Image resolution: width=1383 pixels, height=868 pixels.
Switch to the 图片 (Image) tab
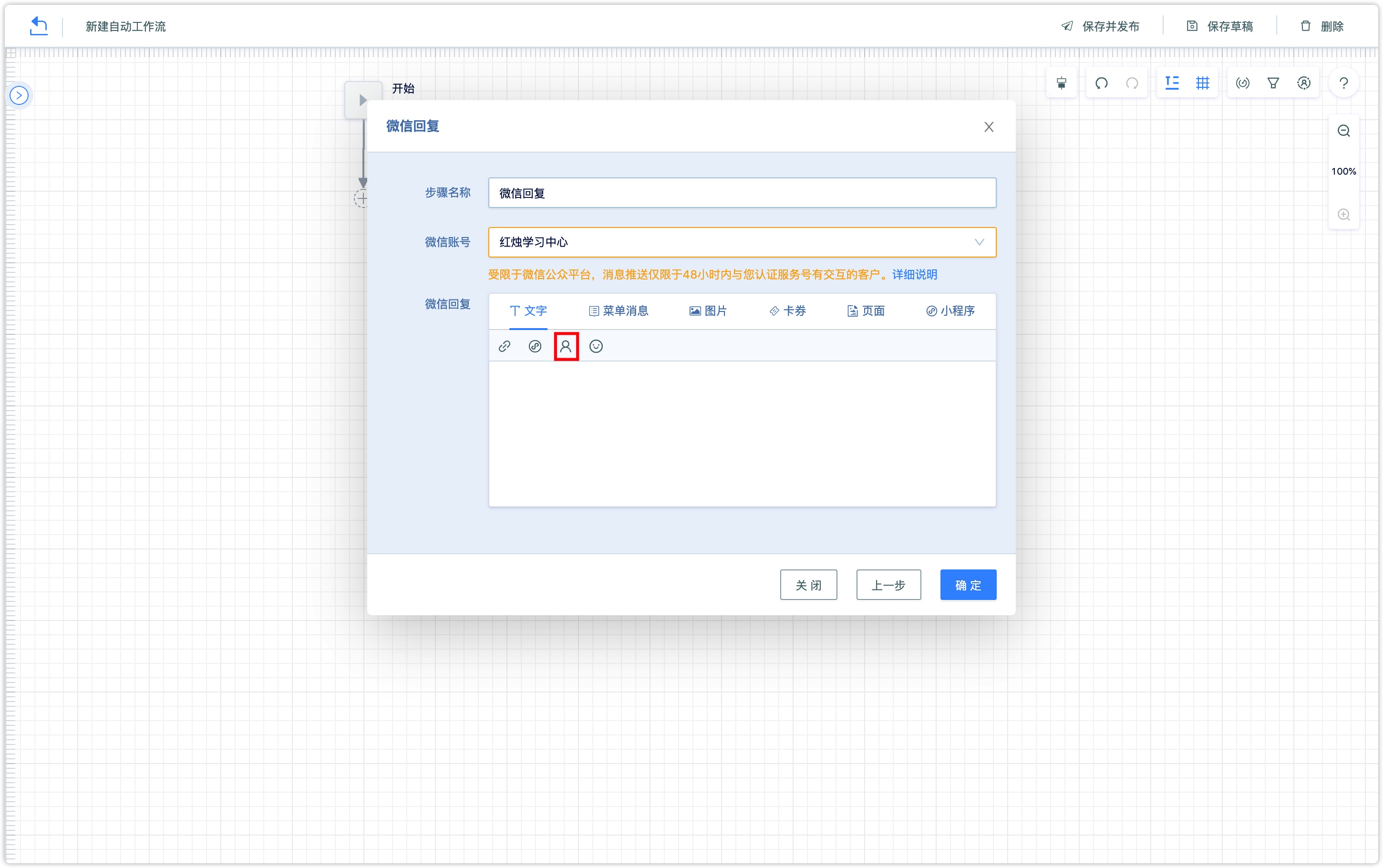[x=708, y=310]
